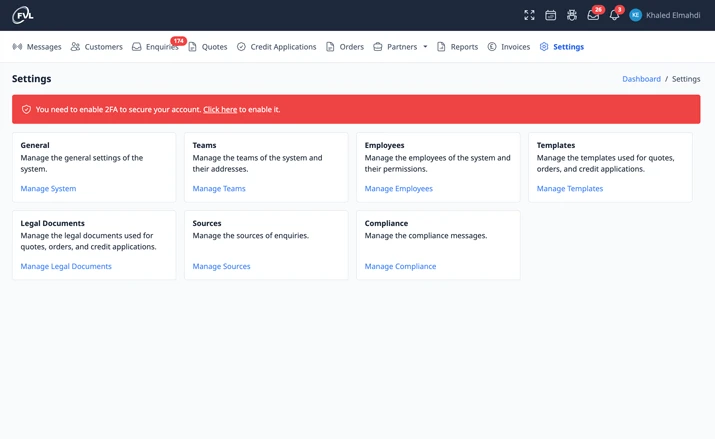Open Manage Templates link
This screenshot has width=715, height=439.
570,189
